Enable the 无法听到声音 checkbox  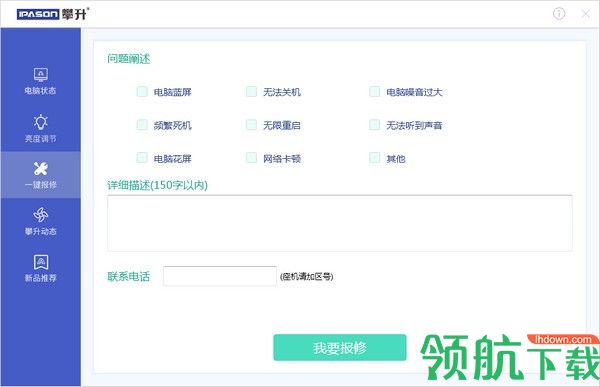pos(375,125)
